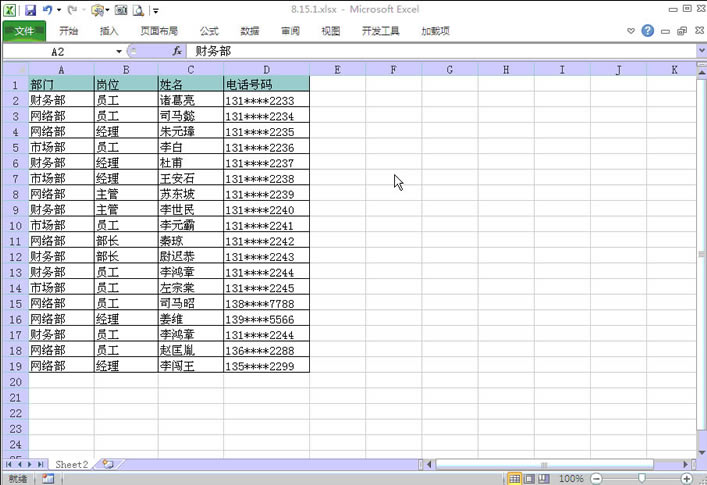
Task: Click the Insert Function fx button
Action: coord(177,51)
